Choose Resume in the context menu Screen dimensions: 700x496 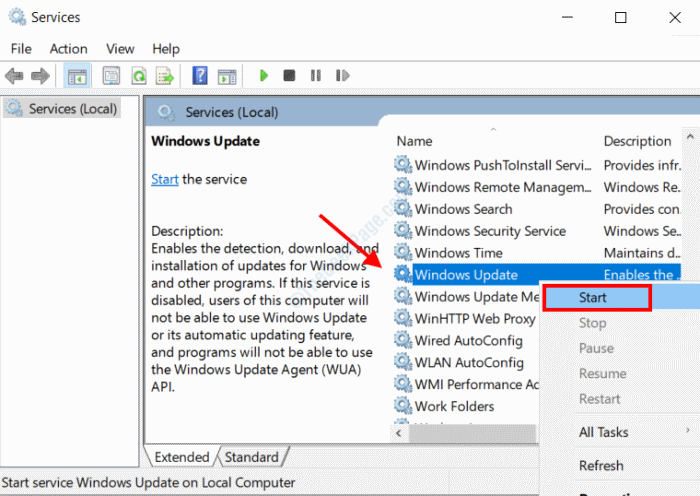[602, 373]
